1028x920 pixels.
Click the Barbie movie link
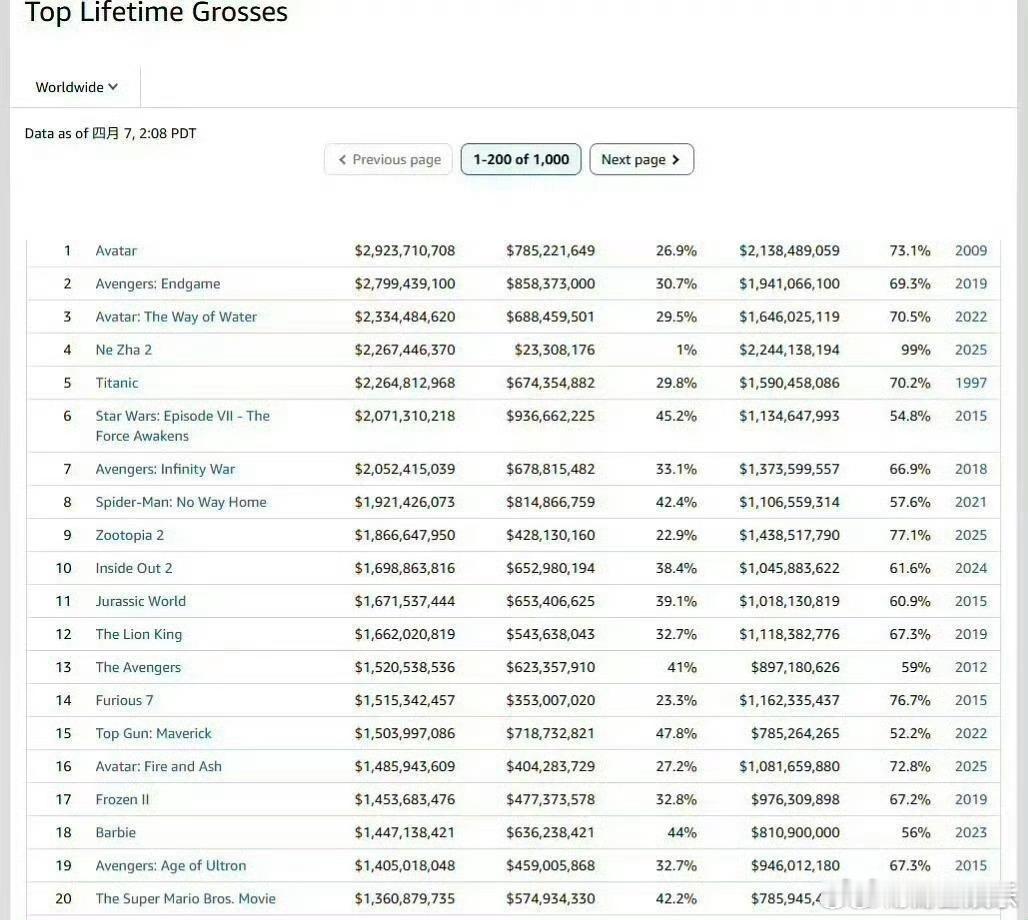click(x=116, y=832)
